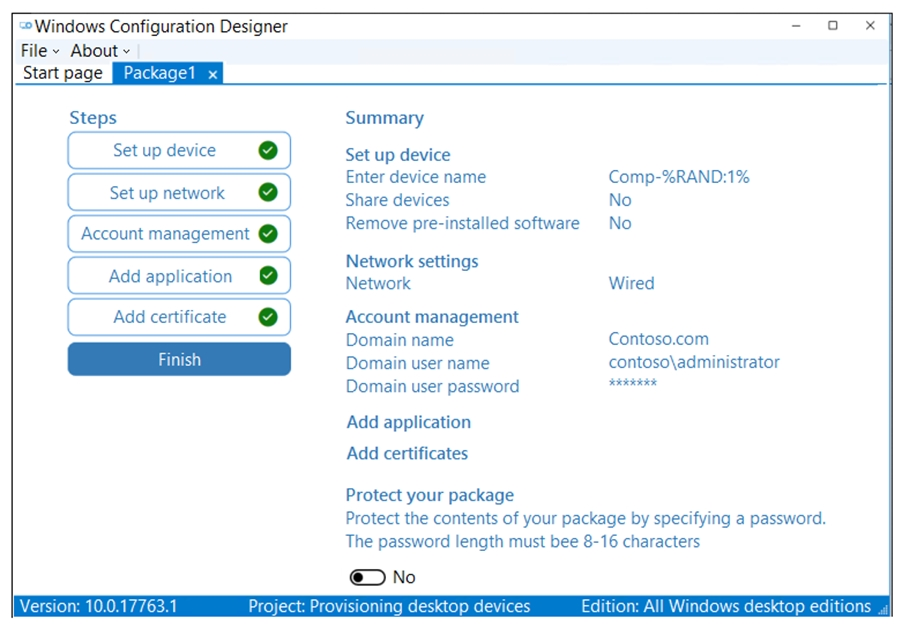The height and width of the screenshot is (626, 902).
Task: Click the Share devices No value
Action: pos(620,200)
